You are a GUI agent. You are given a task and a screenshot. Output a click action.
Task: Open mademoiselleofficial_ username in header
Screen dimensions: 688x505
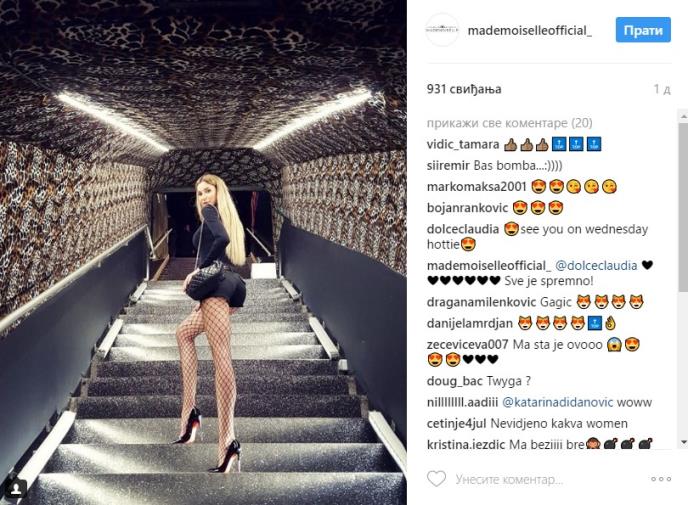click(x=530, y=30)
